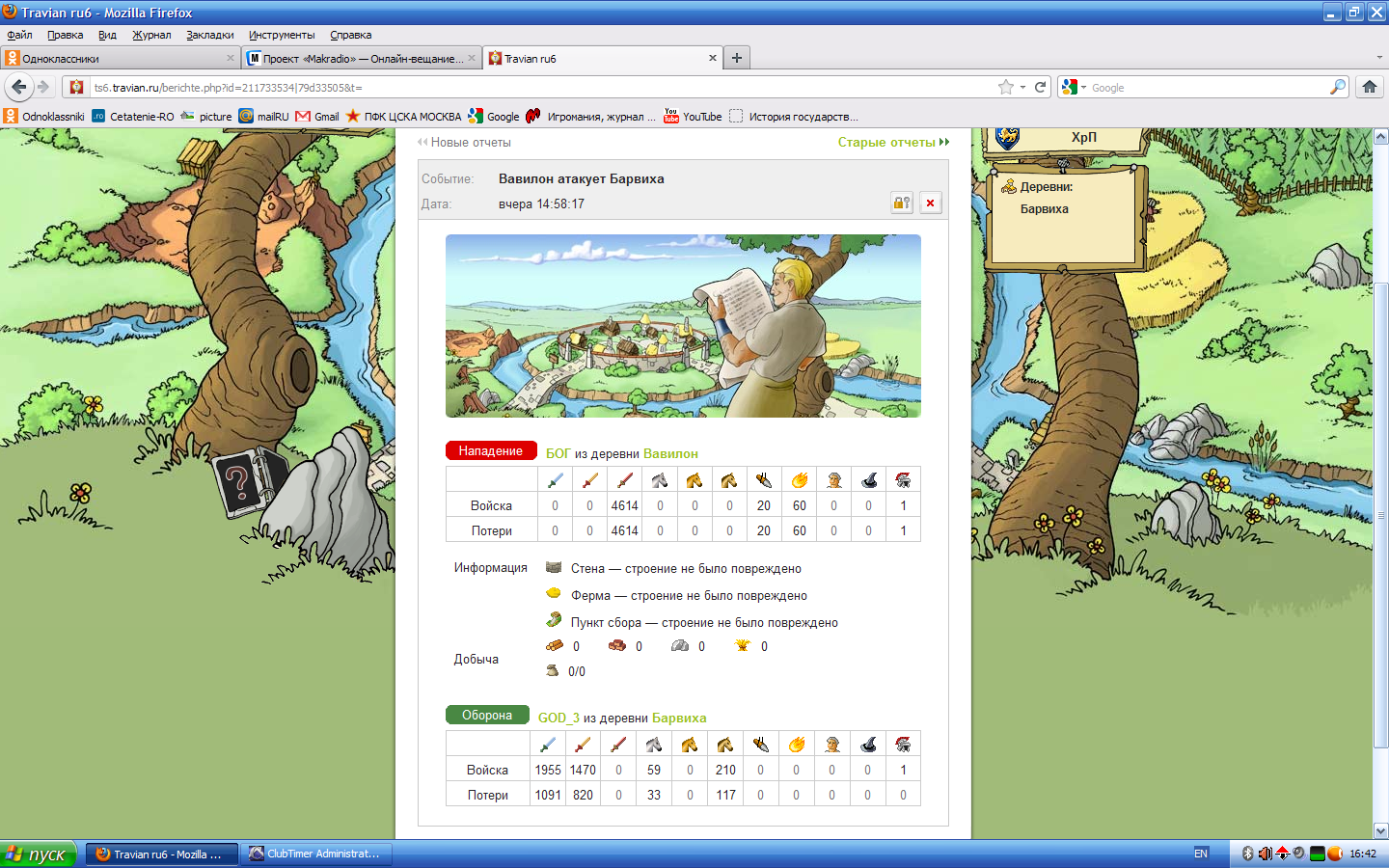This screenshot has height=868, width=1389.
Task: Click the lumber bounty resource icon
Action: (x=555, y=645)
